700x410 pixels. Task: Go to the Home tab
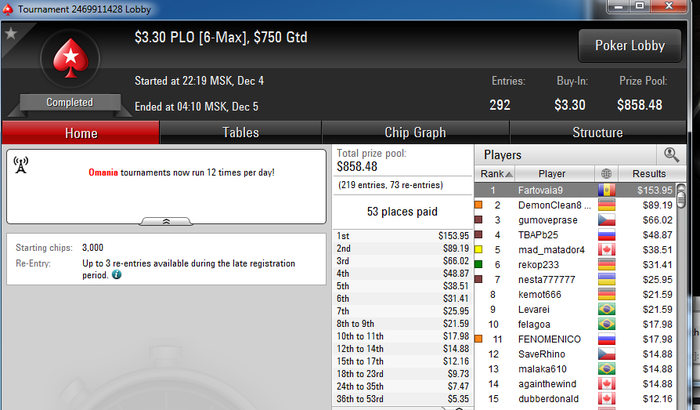81,133
